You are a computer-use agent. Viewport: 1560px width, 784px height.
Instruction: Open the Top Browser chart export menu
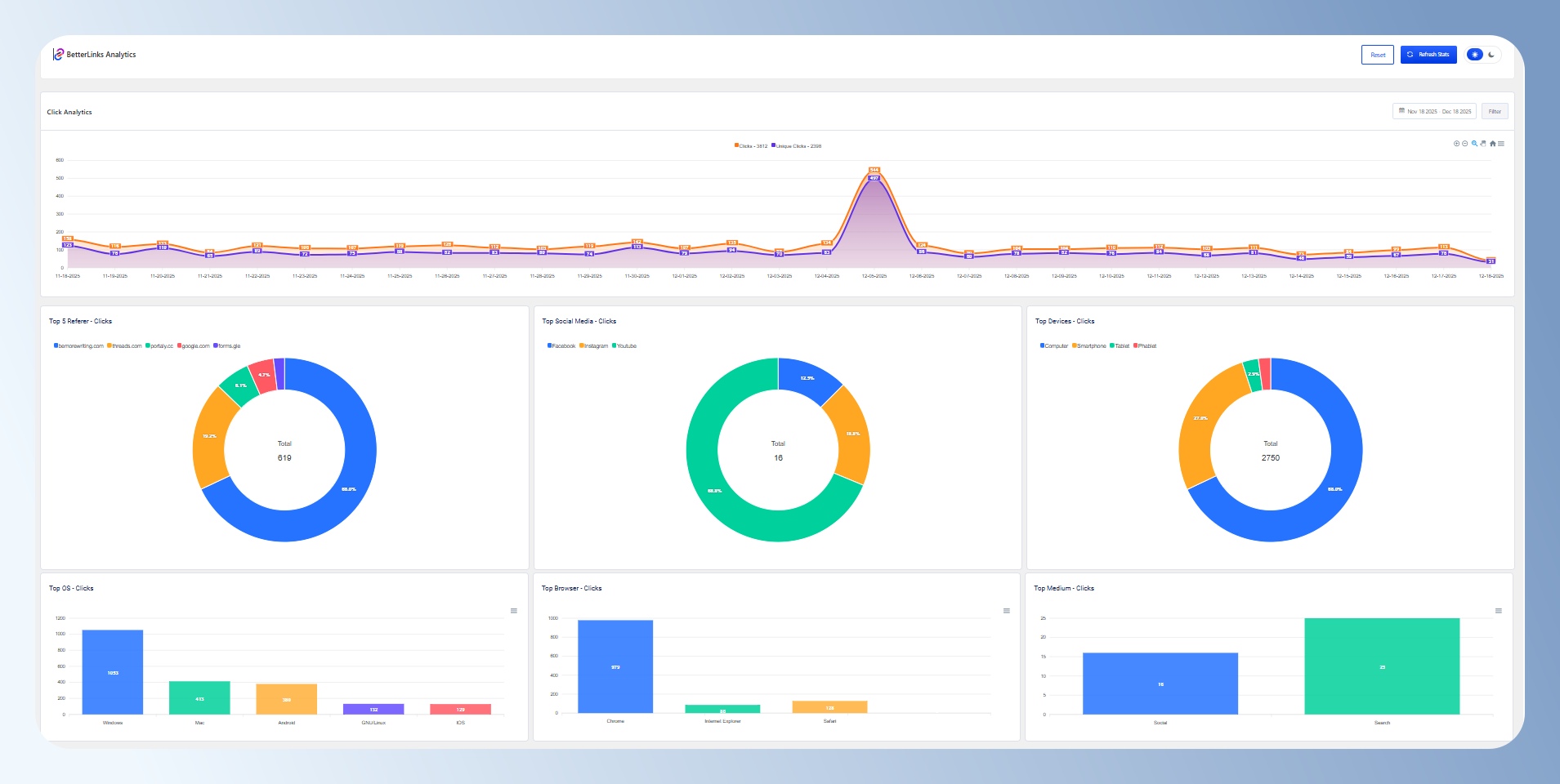[1007, 611]
